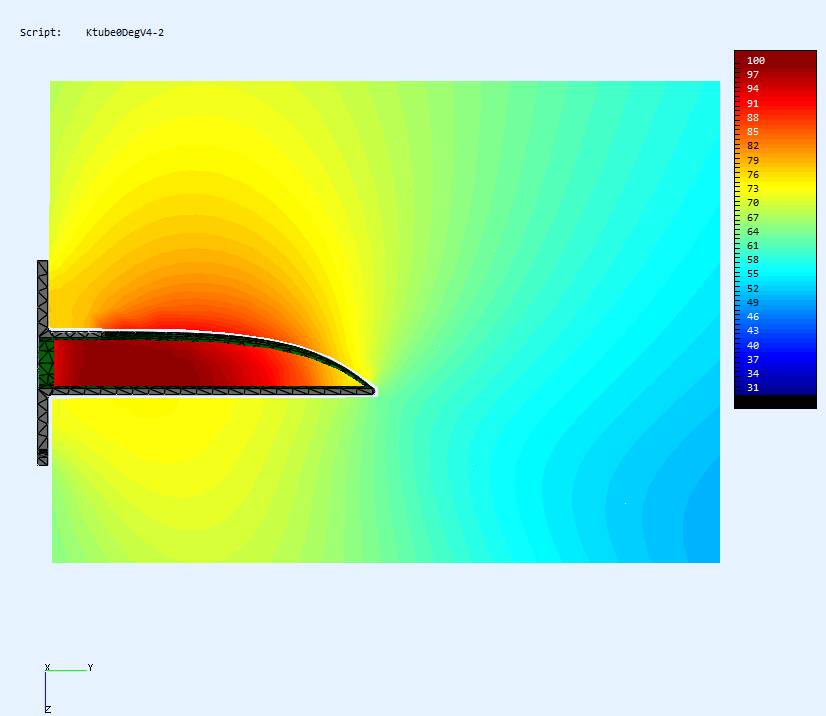The image size is (826, 716).
Task: Click the 49 legend value
Action: (x=753, y=302)
